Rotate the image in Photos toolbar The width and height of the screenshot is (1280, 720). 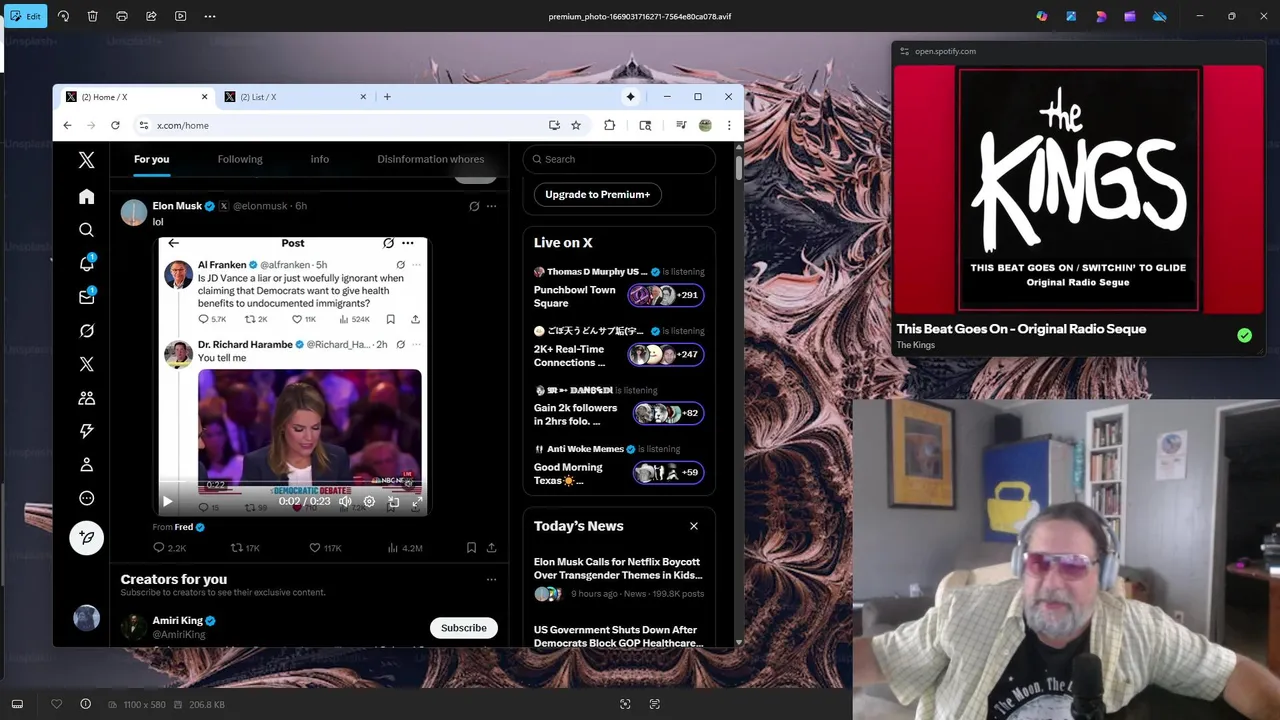point(64,16)
